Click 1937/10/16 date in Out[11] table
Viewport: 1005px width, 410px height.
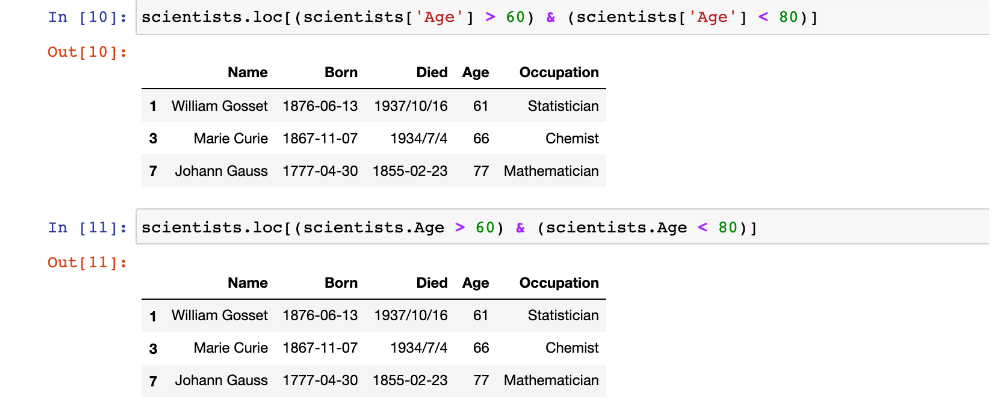click(x=411, y=315)
